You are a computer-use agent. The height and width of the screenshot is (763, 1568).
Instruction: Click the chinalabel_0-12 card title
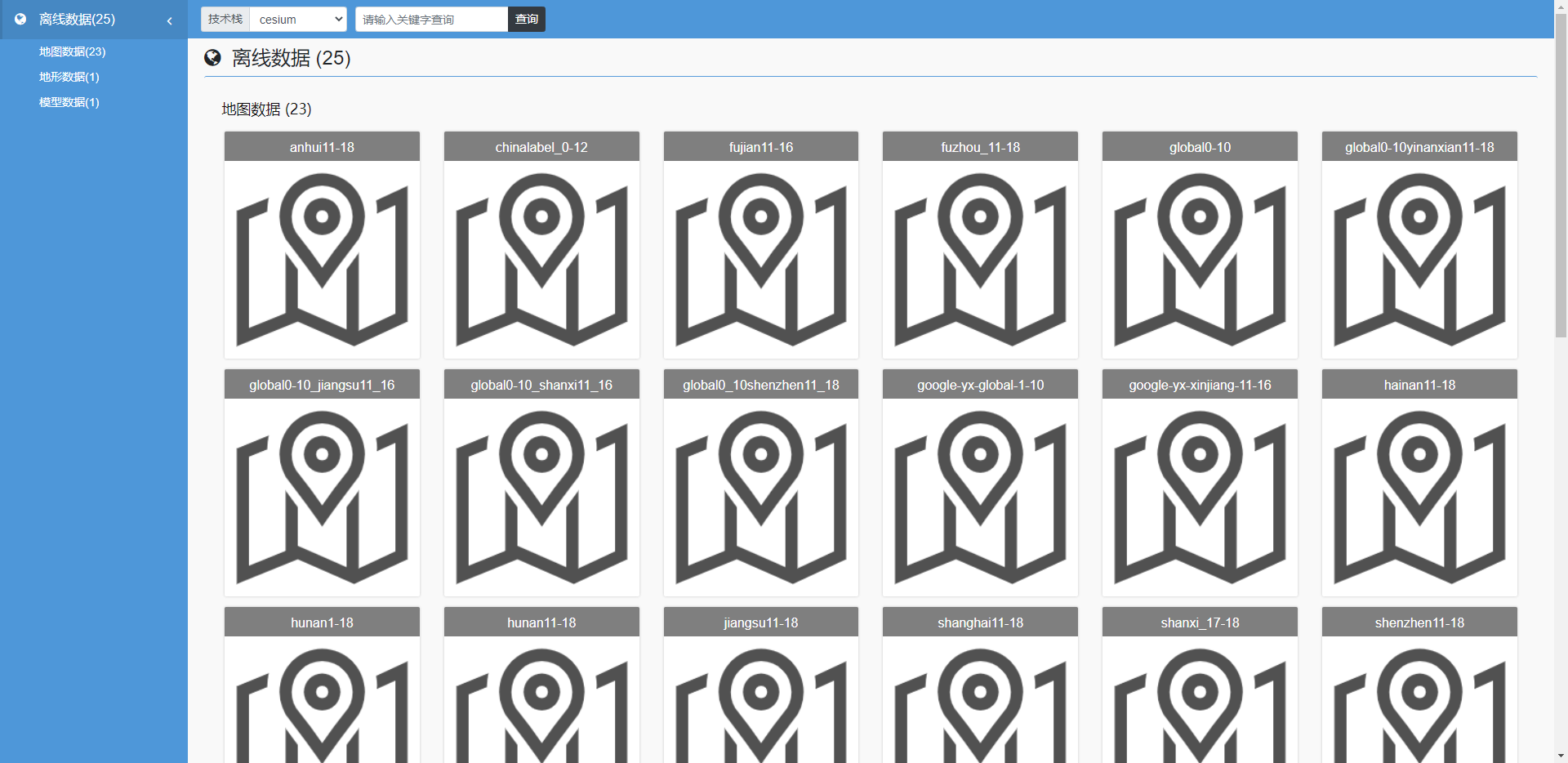541,147
